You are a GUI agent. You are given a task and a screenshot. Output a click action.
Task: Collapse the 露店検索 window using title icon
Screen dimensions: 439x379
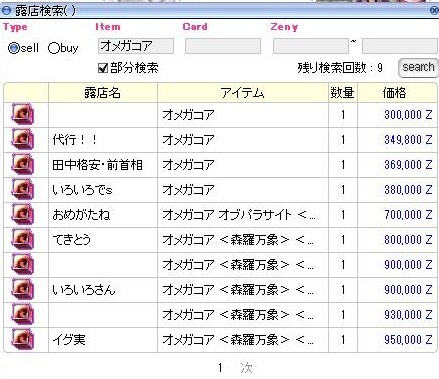point(6,11)
